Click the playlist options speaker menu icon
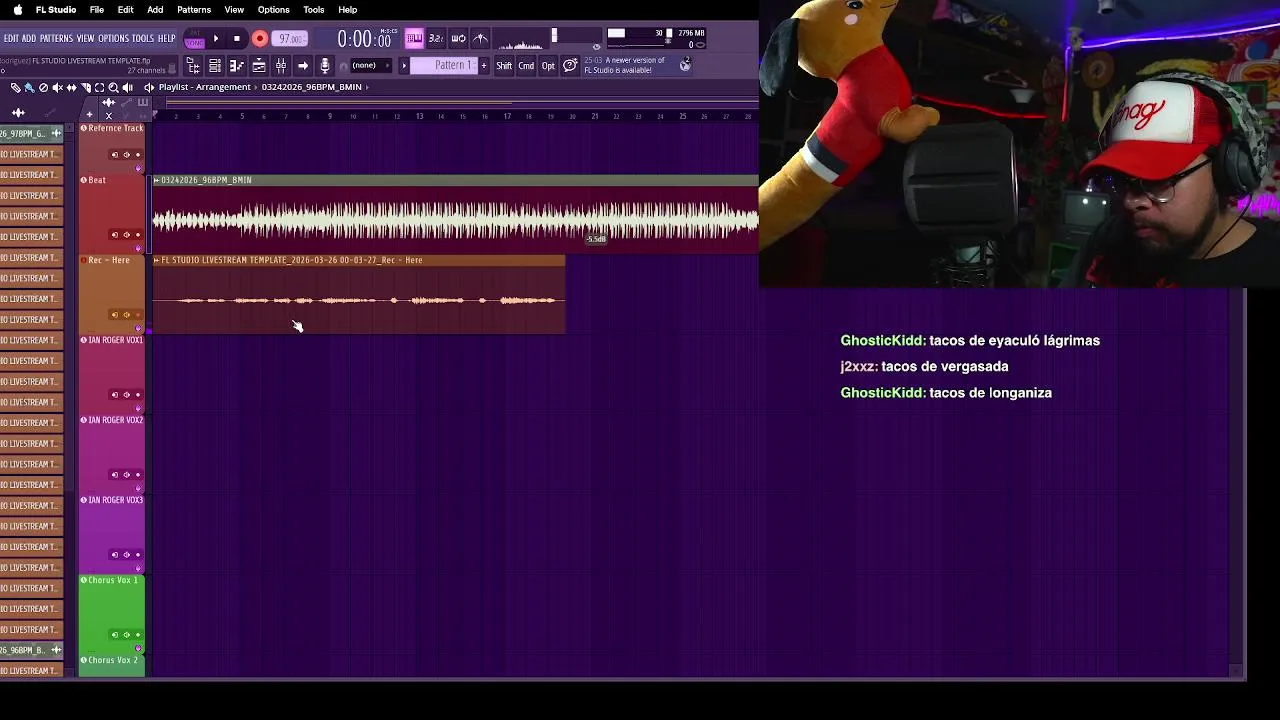The height and width of the screenshot is (720, 1280). coord(149,88)
